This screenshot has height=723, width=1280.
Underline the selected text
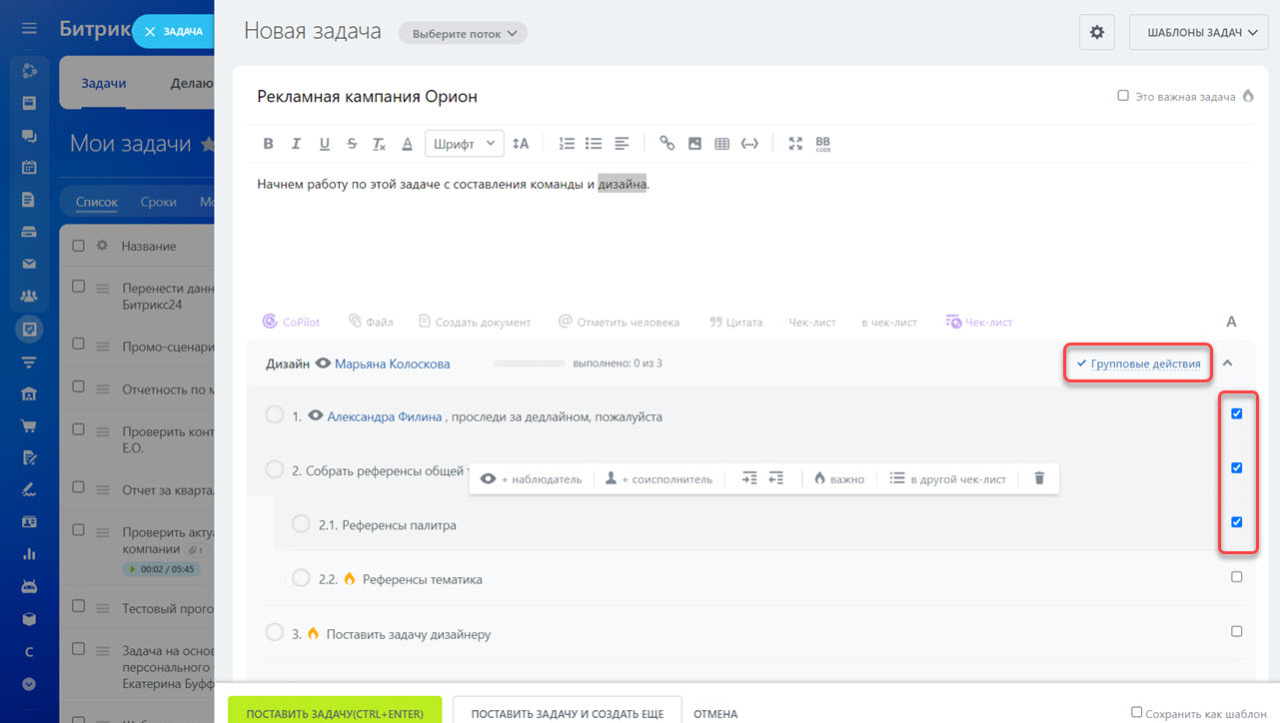click(x=324, y=144)
